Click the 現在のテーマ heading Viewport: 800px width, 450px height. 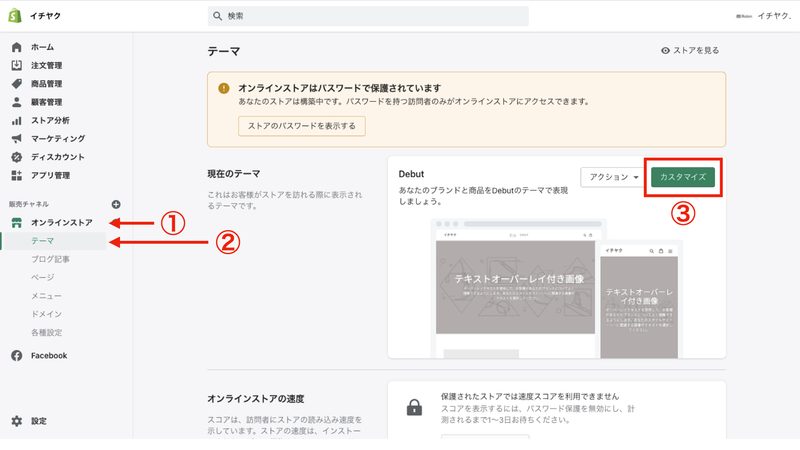(x=234, y=174)
